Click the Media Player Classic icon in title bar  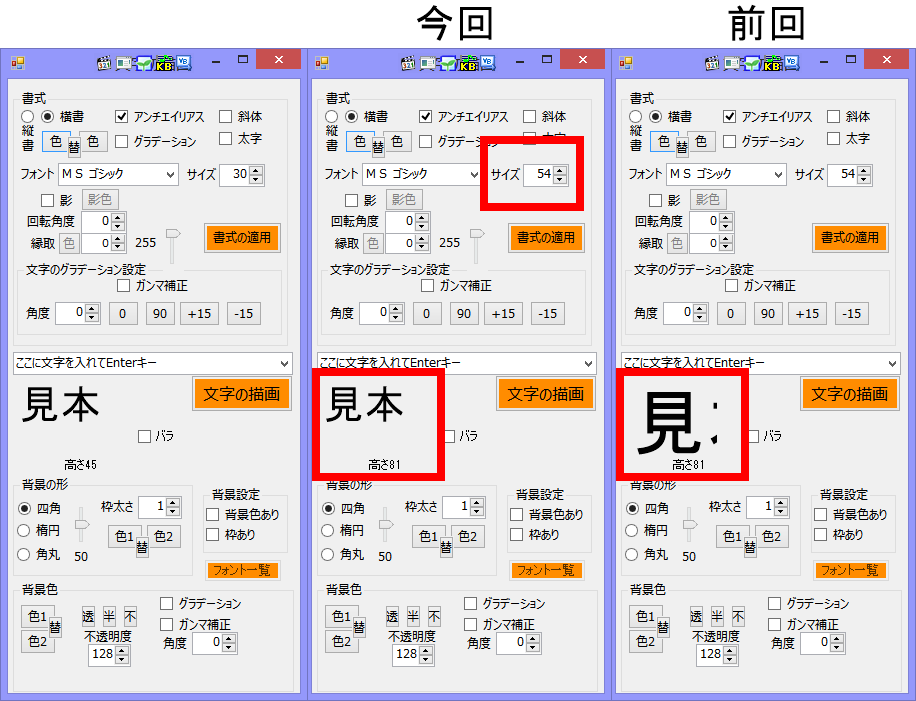[x=103, y=62]
